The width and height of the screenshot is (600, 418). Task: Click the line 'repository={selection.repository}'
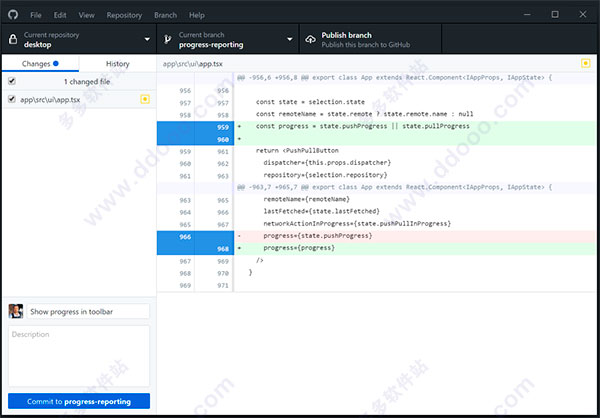325,175
